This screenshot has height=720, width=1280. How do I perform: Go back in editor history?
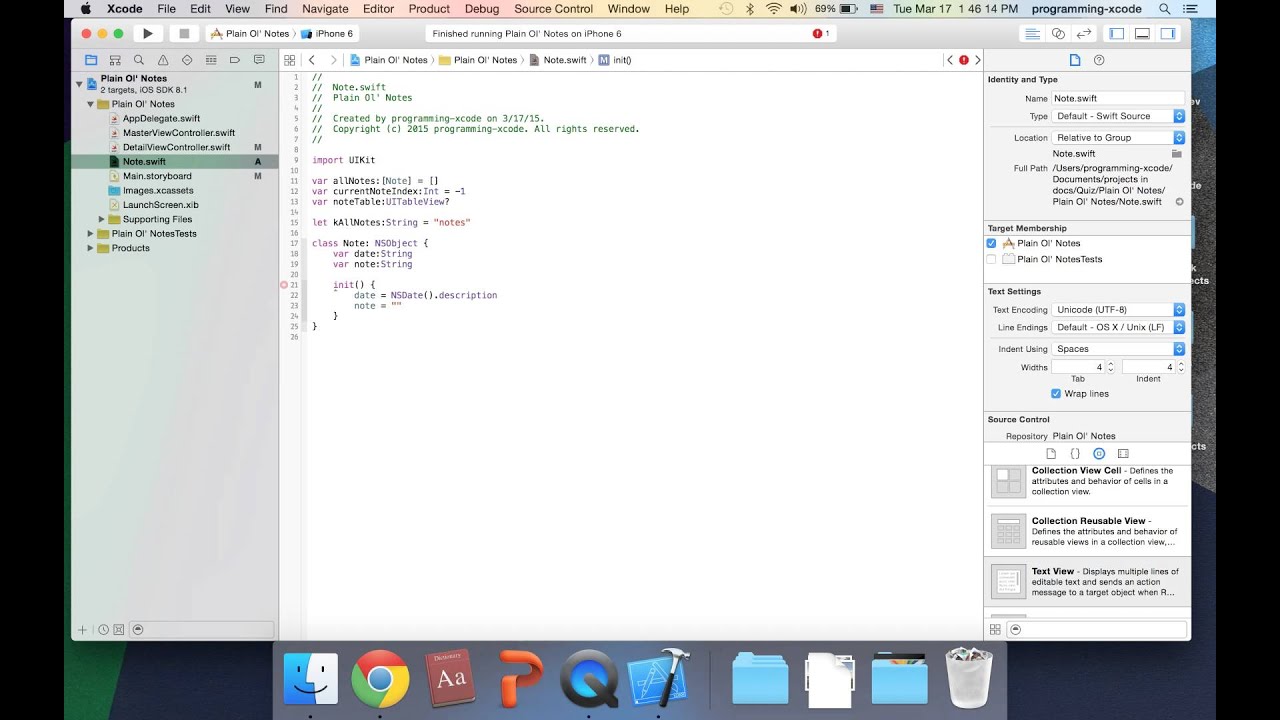tap(312, 60)
